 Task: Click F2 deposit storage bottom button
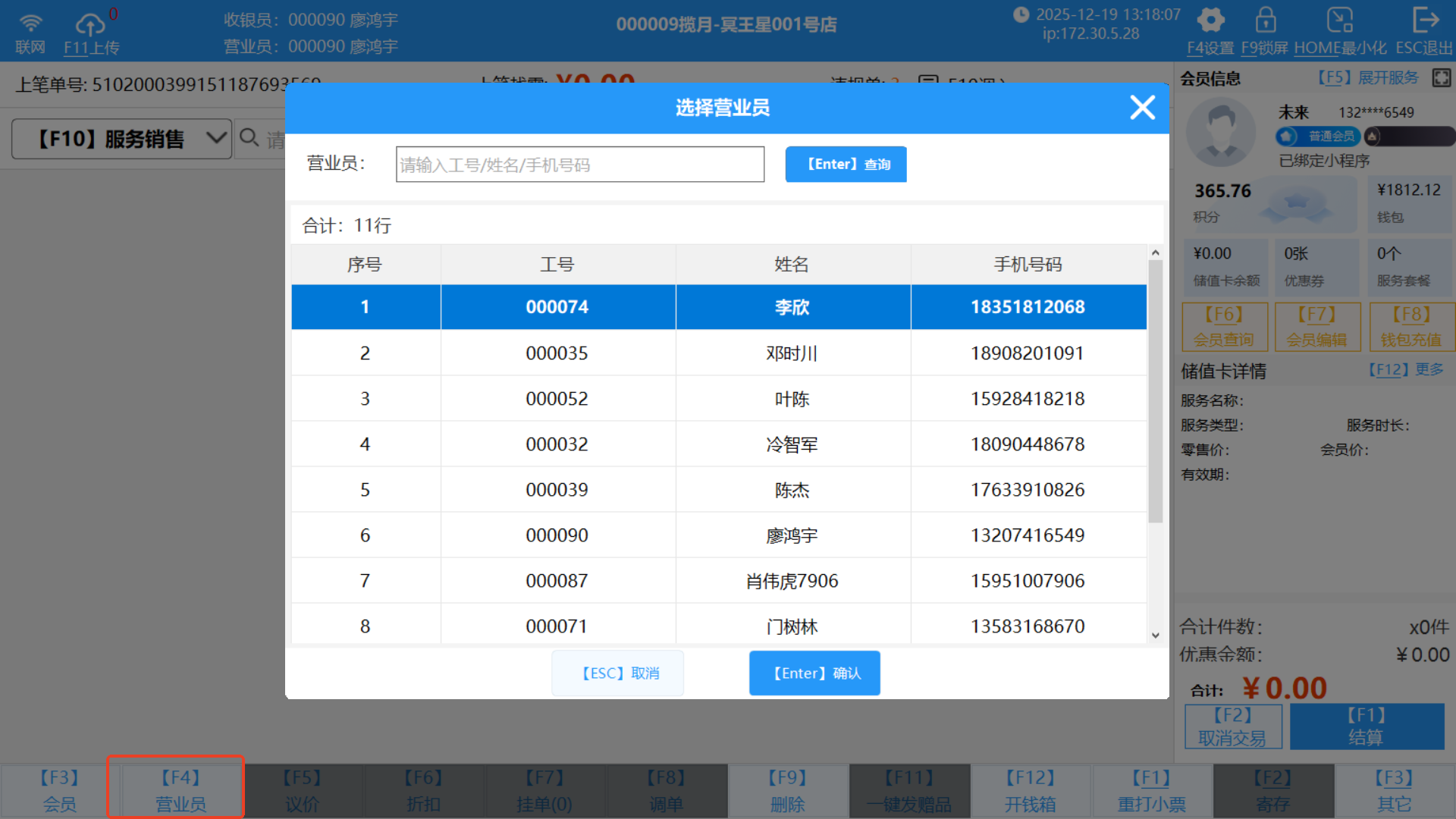pos(1273,791)
